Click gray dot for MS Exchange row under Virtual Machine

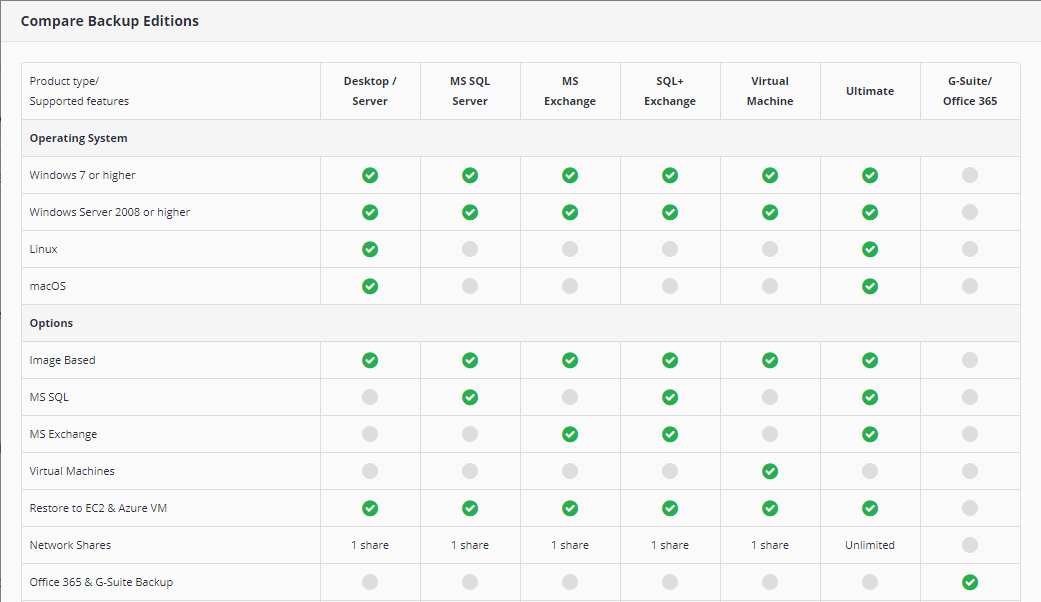(x=770, y=434)
